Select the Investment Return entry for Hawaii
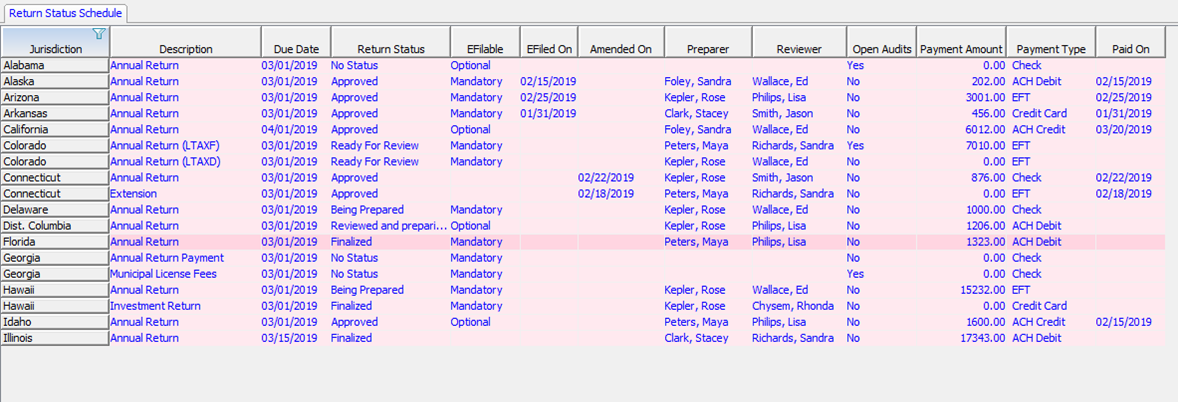The height and width of the screenshot is (402, 1178). [156, 306]
